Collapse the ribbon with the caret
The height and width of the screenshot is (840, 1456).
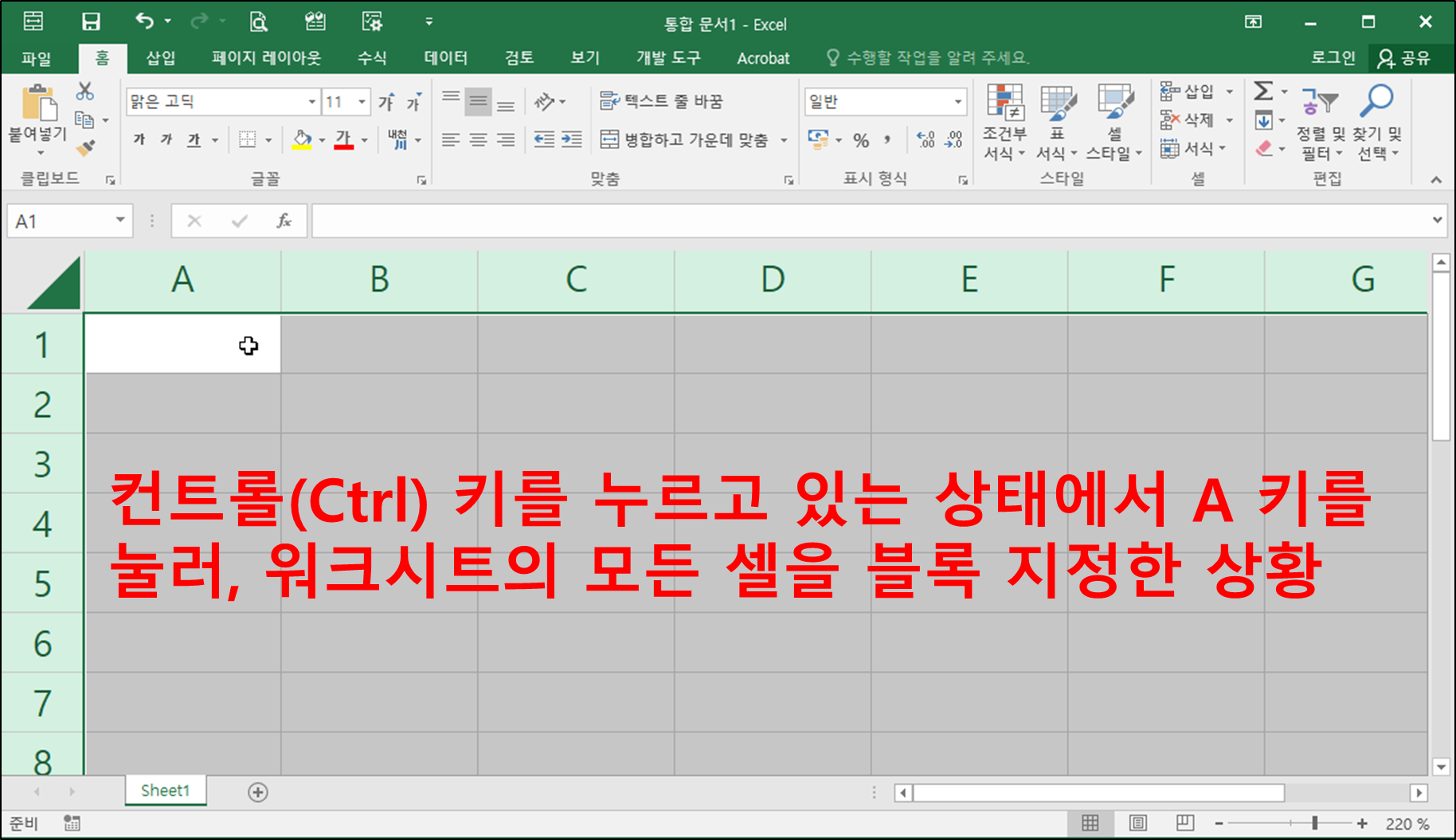point(1436,180)
